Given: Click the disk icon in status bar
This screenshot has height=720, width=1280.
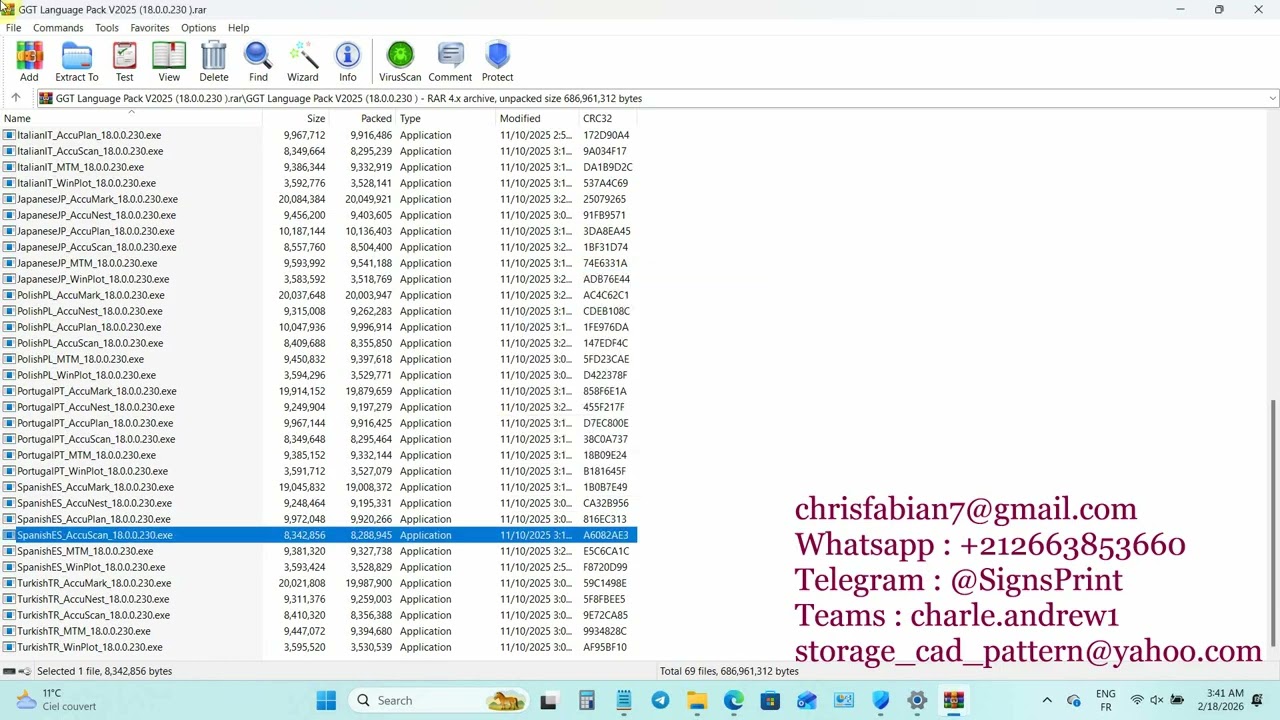Looking at the screenshot, I should pyautogui.click(x=9, y=671).
